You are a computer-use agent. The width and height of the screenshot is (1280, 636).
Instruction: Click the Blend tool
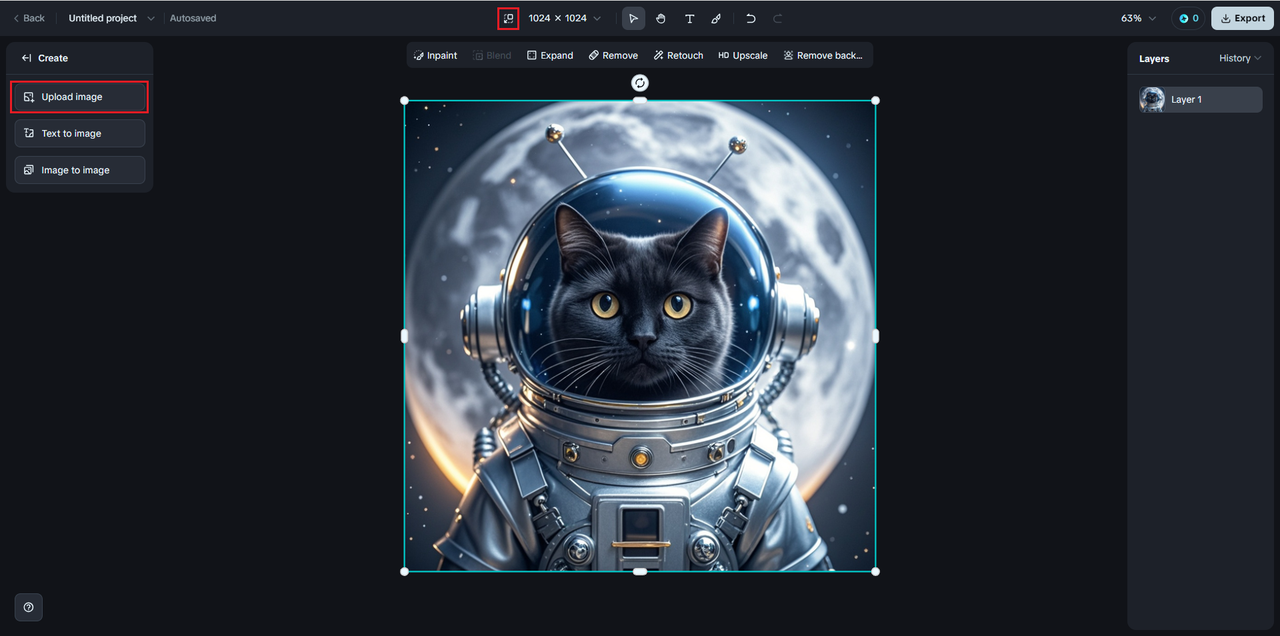coord(492,55)
